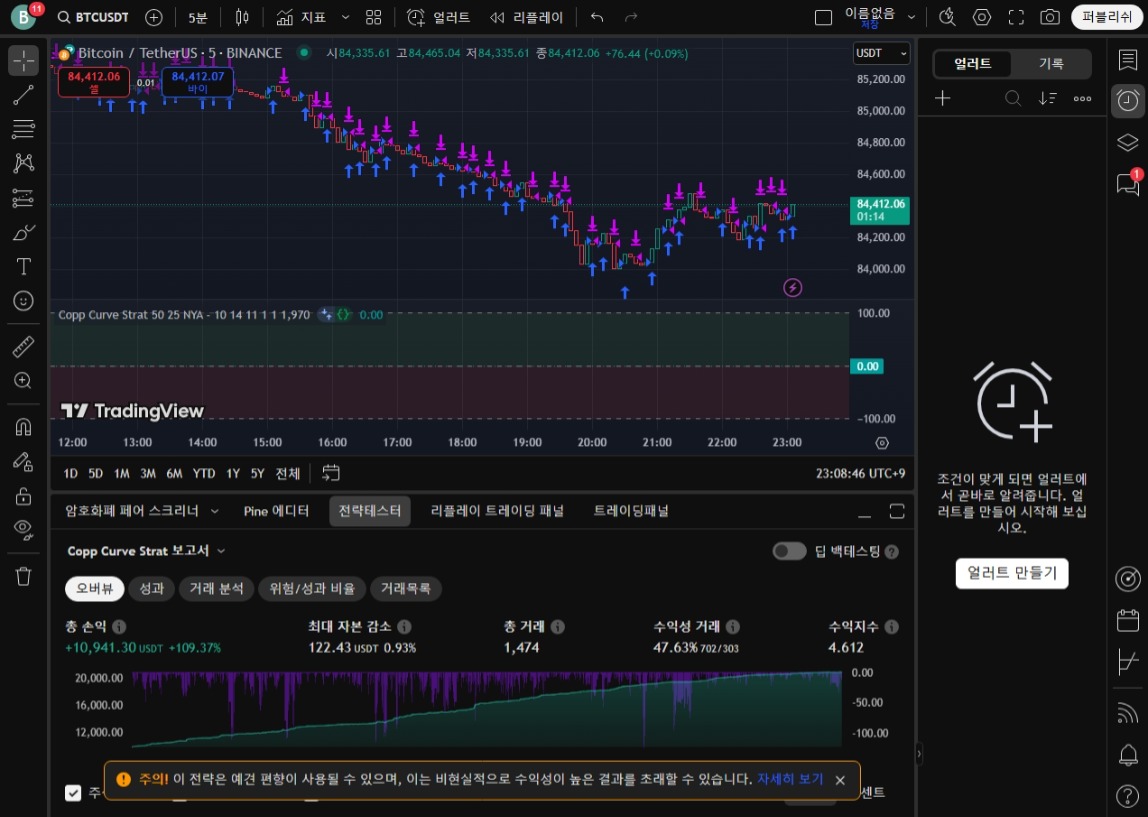Select the 오버뷰 overview tab
Image resolution: width=1148 pixels, height=817 pixels.
click(95, 589)
